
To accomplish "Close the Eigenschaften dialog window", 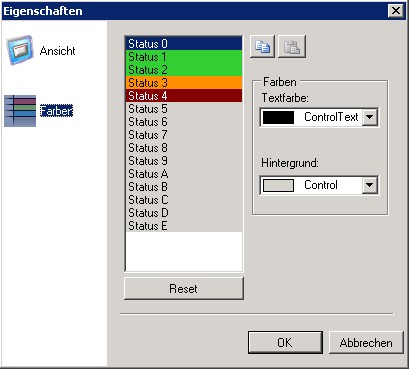I will tap(396, 11).
